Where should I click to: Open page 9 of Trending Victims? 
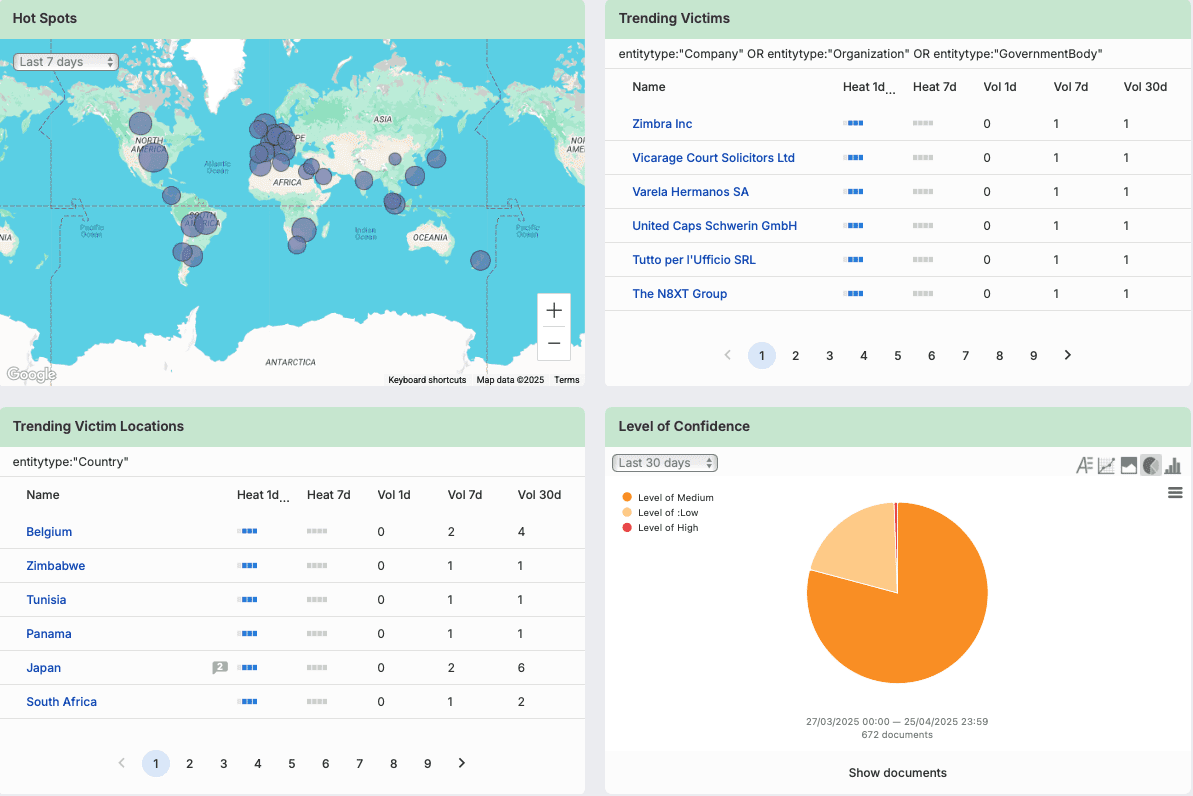tap(1033, 355)
